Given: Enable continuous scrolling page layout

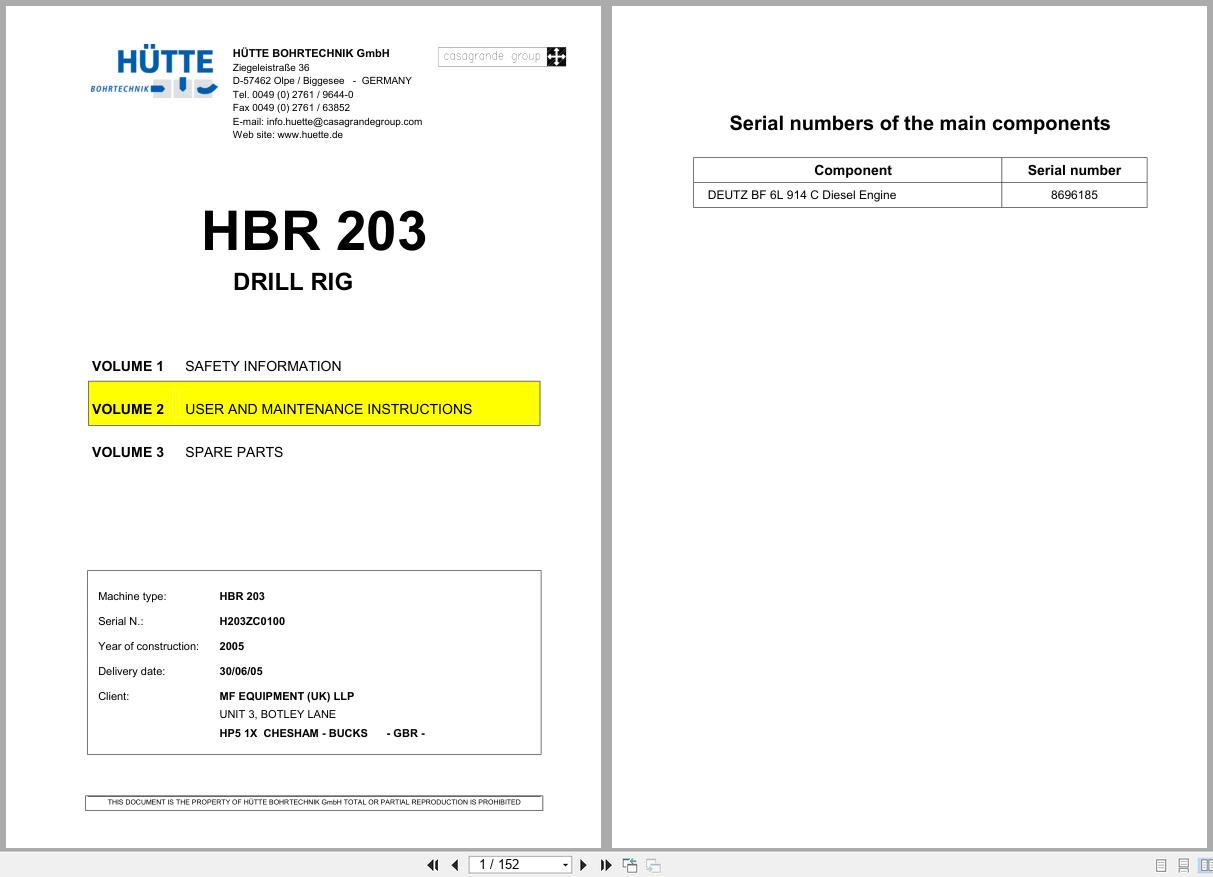Looking at the screenshot, I should point(1183,864).
